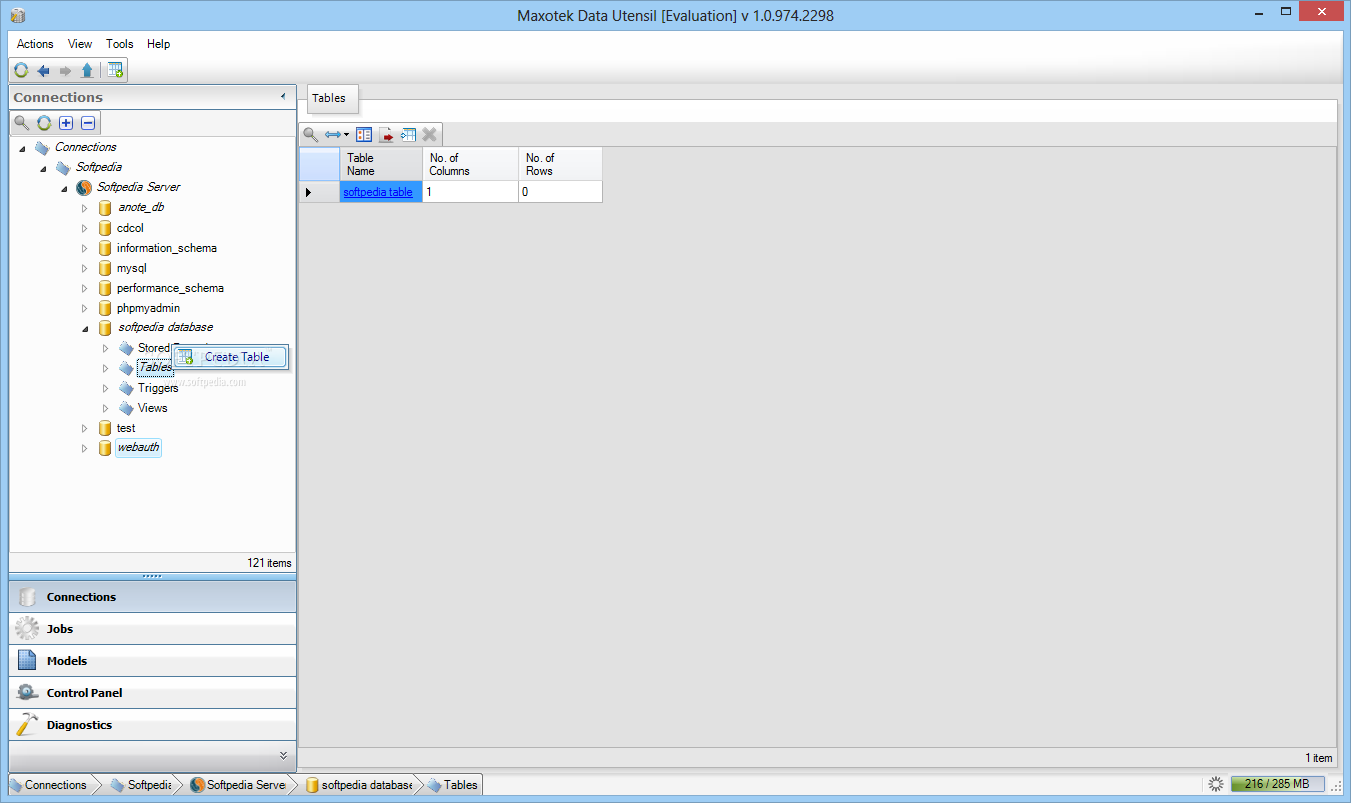
Task: Click the application icon in title bar
Action: 18,15
